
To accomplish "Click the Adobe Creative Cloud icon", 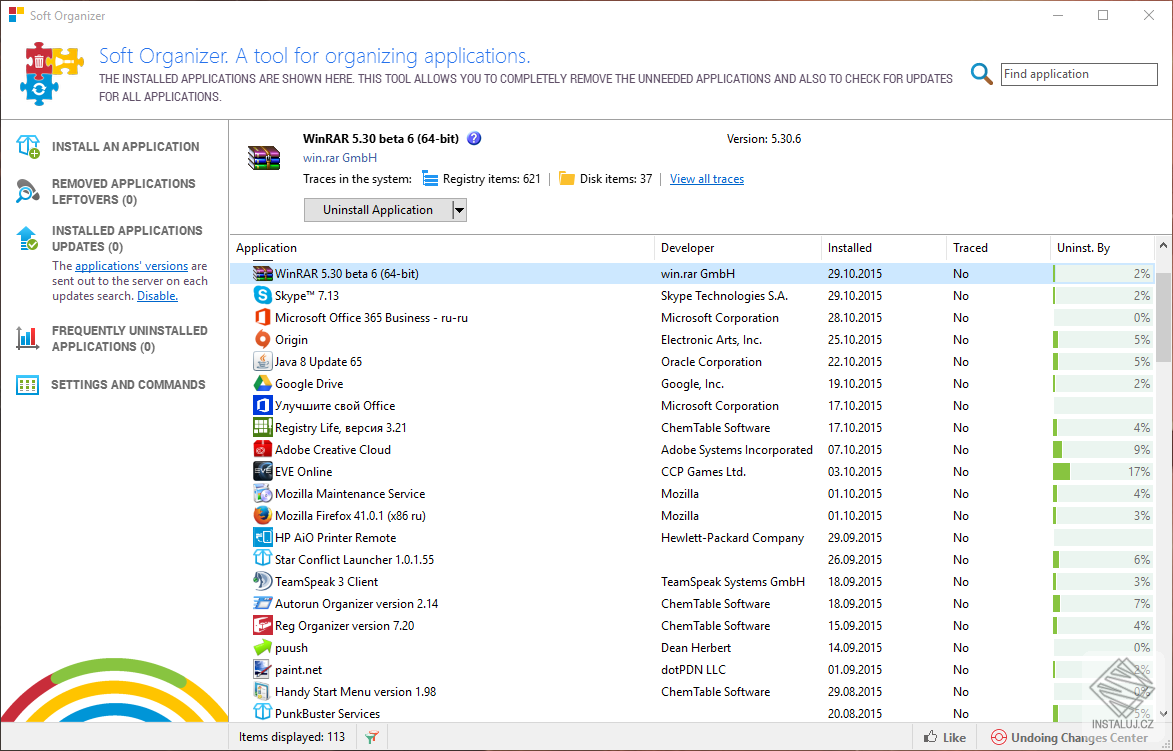I will click(x=262, y=450).
